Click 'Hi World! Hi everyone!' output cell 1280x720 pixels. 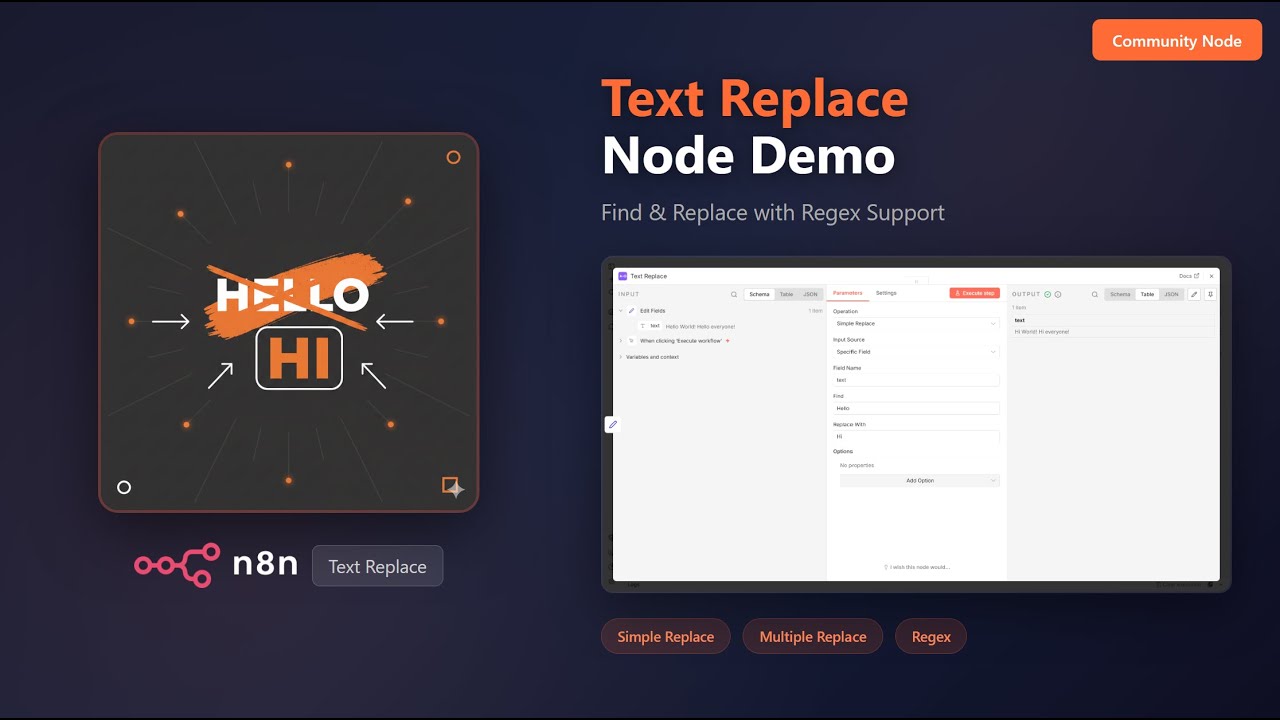pos(1042,331)
